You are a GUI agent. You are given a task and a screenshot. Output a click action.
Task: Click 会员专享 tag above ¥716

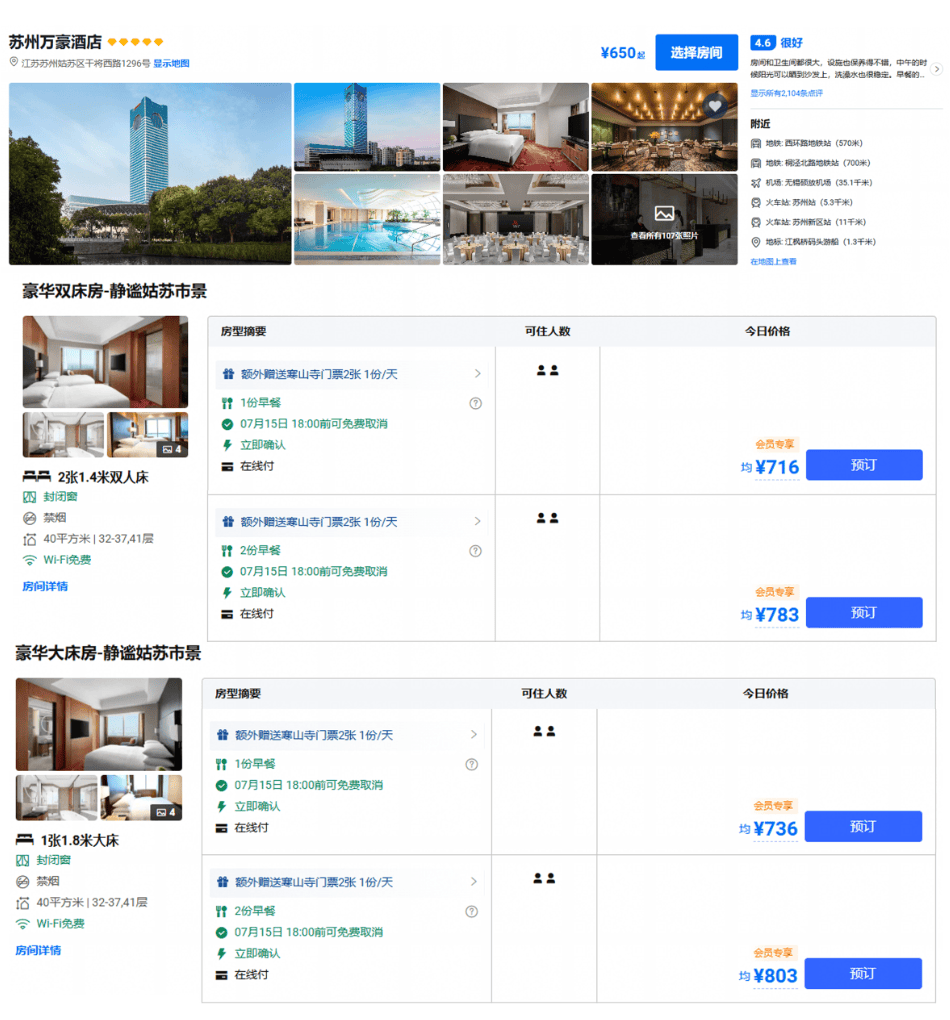coord(774,444)
